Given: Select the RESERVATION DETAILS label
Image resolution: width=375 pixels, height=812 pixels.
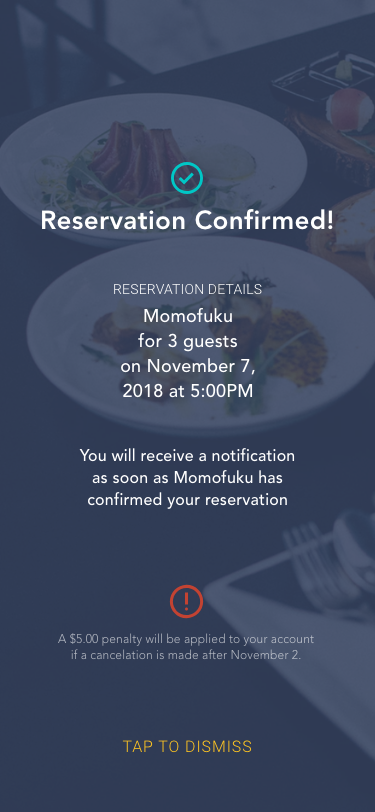Looking at the screenshot, I should point(187,289).
